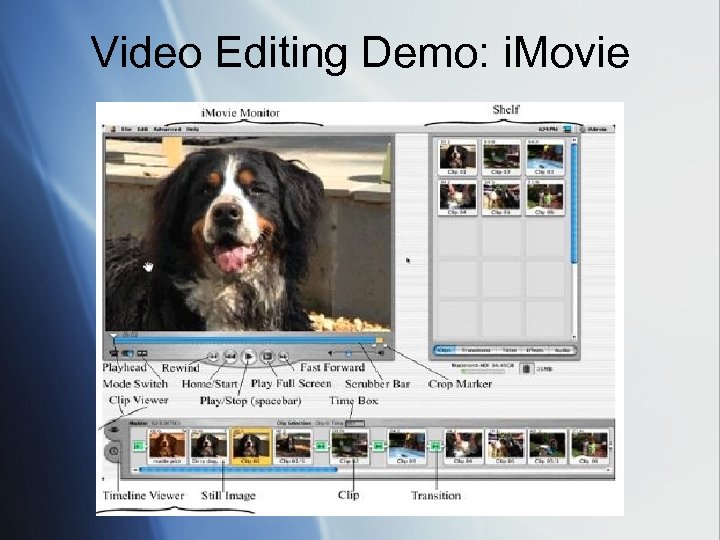Screen dimensions: 720x540
Task: Select the yellow highlighted clip in clip viewer
Action: 251,447
